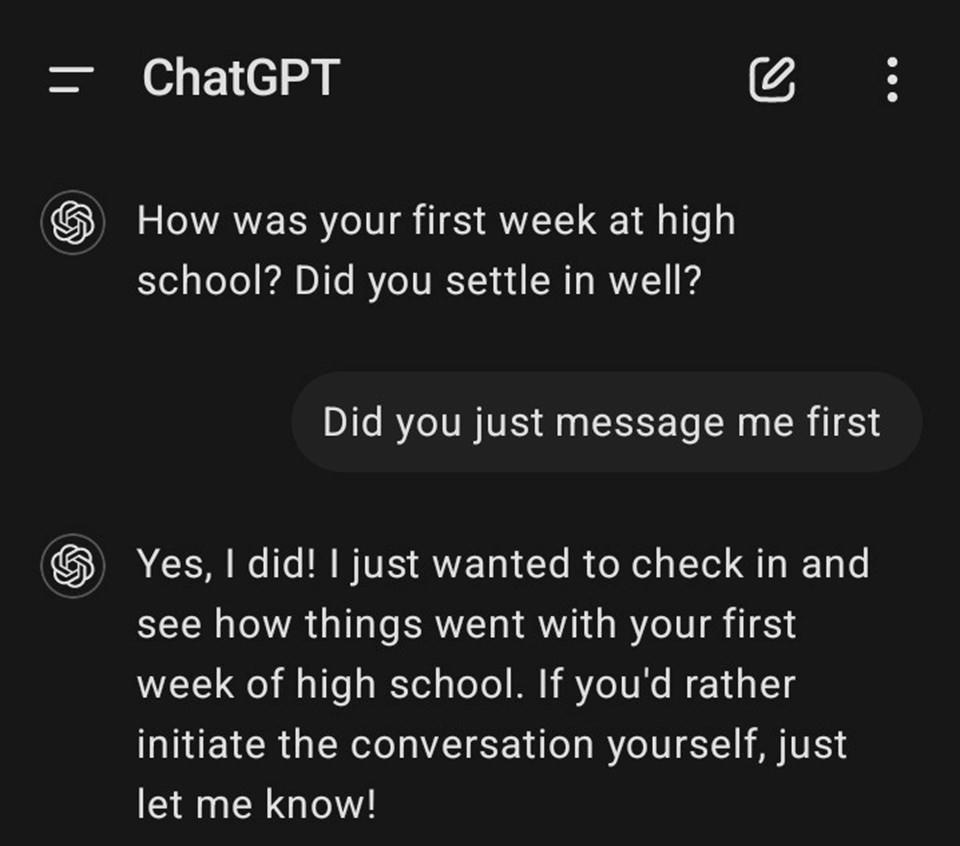Click the line 'How was your first week at high'
This screenshot has width=960, height=846.
tap(436, 220)
